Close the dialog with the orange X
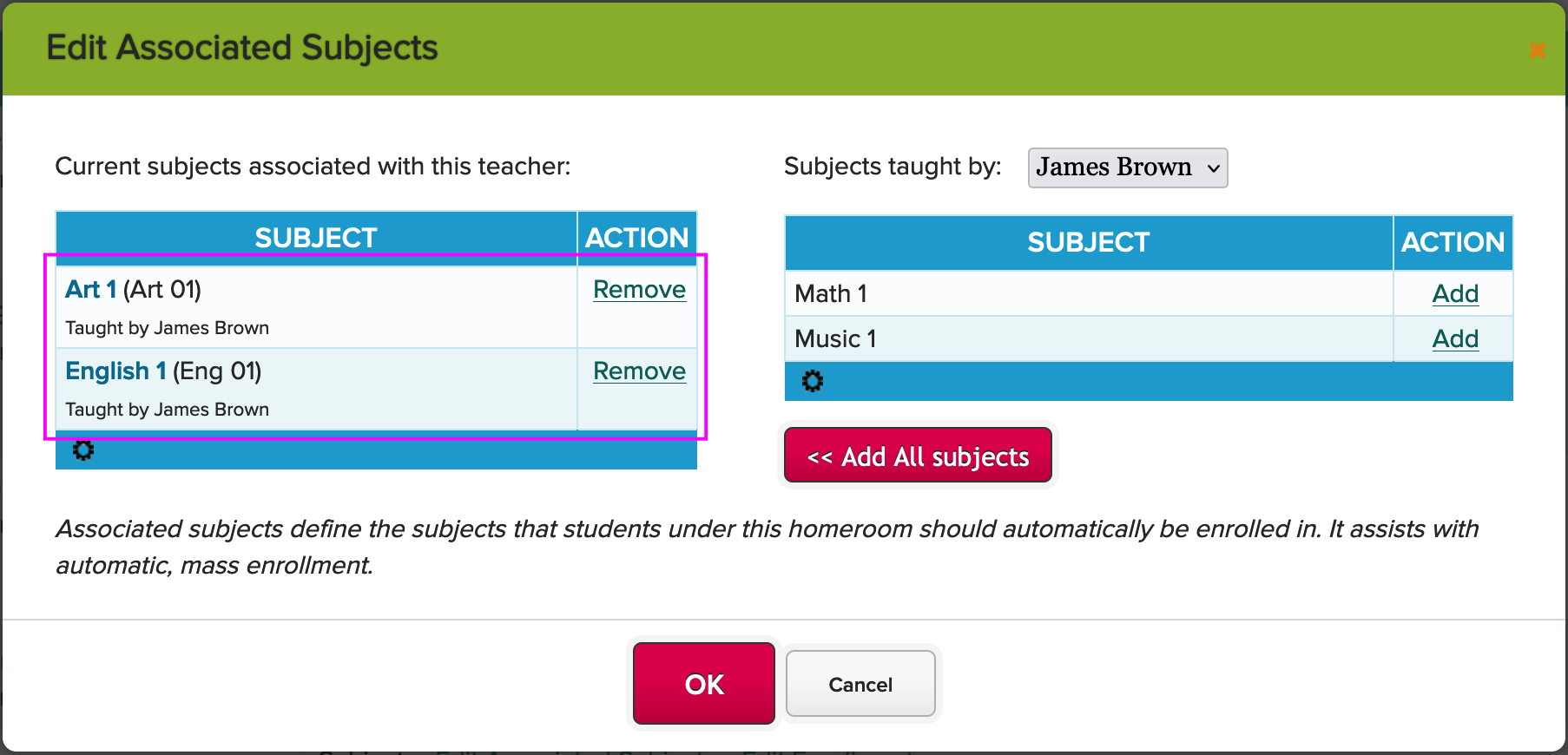The image size is (1568, 755). tap(1537, 50)
